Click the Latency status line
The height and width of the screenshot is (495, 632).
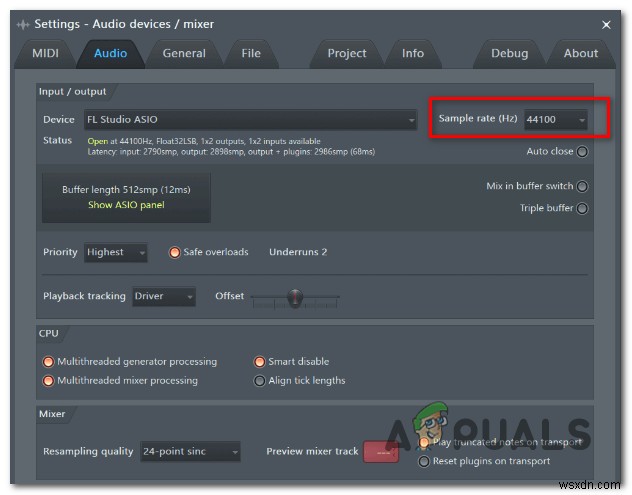tap(231, 152)
